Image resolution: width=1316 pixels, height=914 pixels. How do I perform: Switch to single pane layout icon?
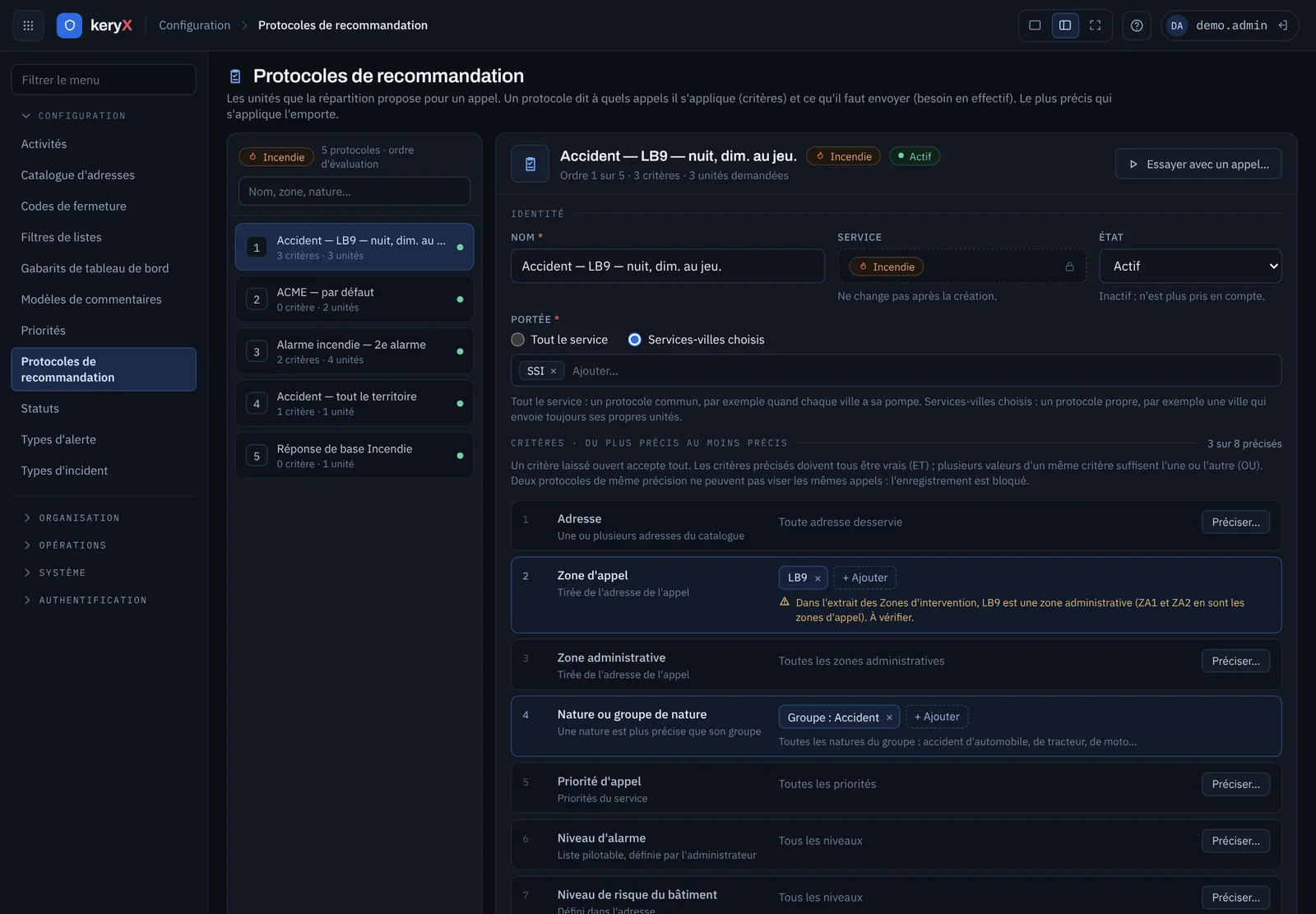tap(1035, 26)
